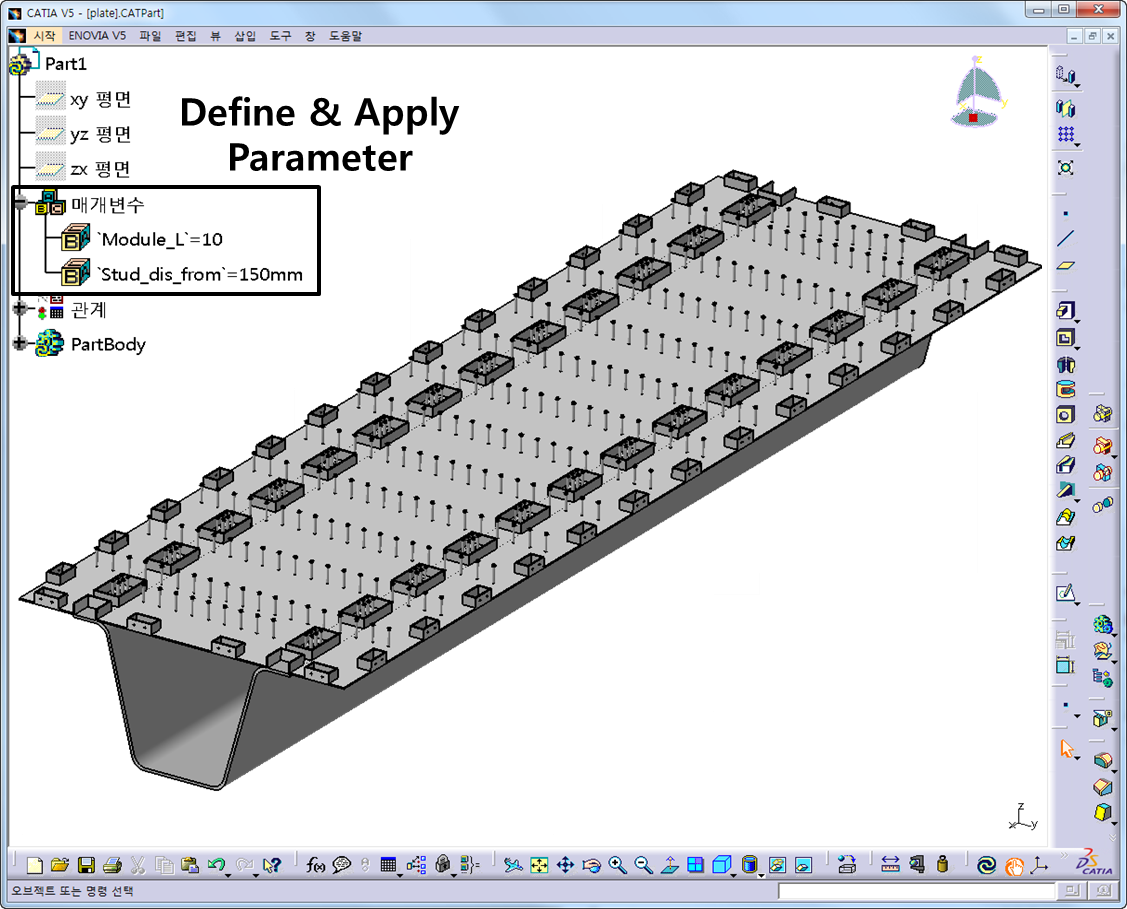Click the Zoom In magnifier
The height and width of the screenshot is (909, 1127).
pos(617,865)
